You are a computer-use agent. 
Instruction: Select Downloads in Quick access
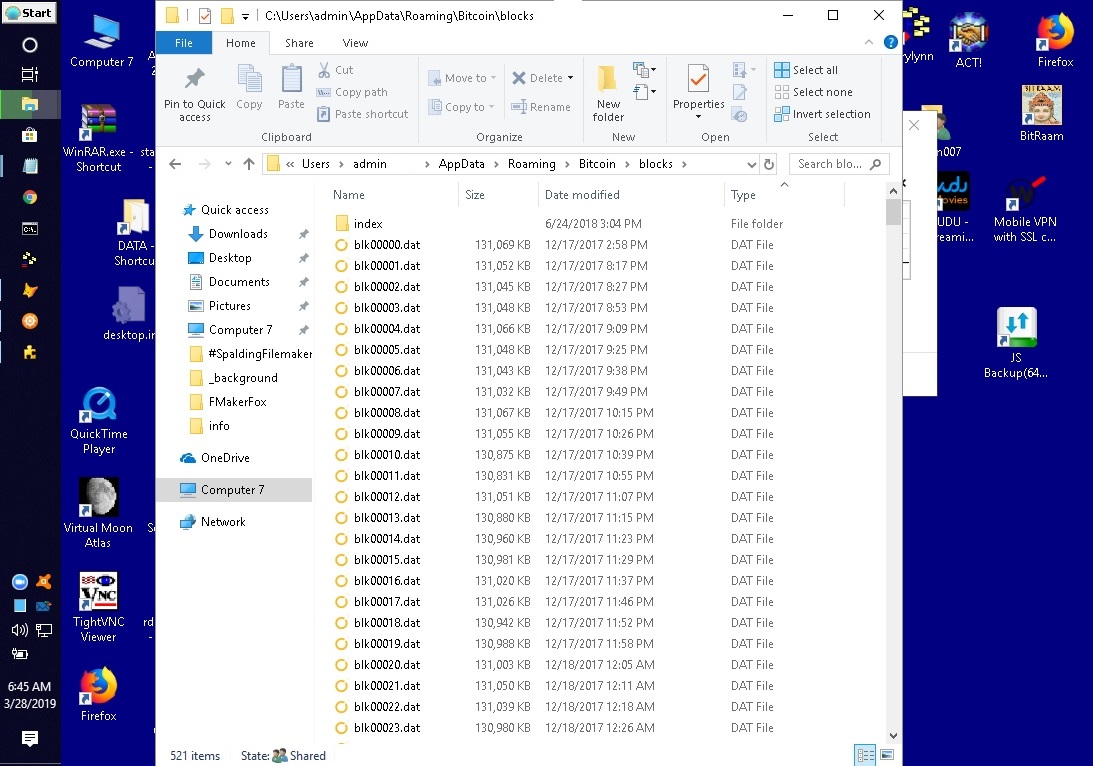click(x=238, y=233)
